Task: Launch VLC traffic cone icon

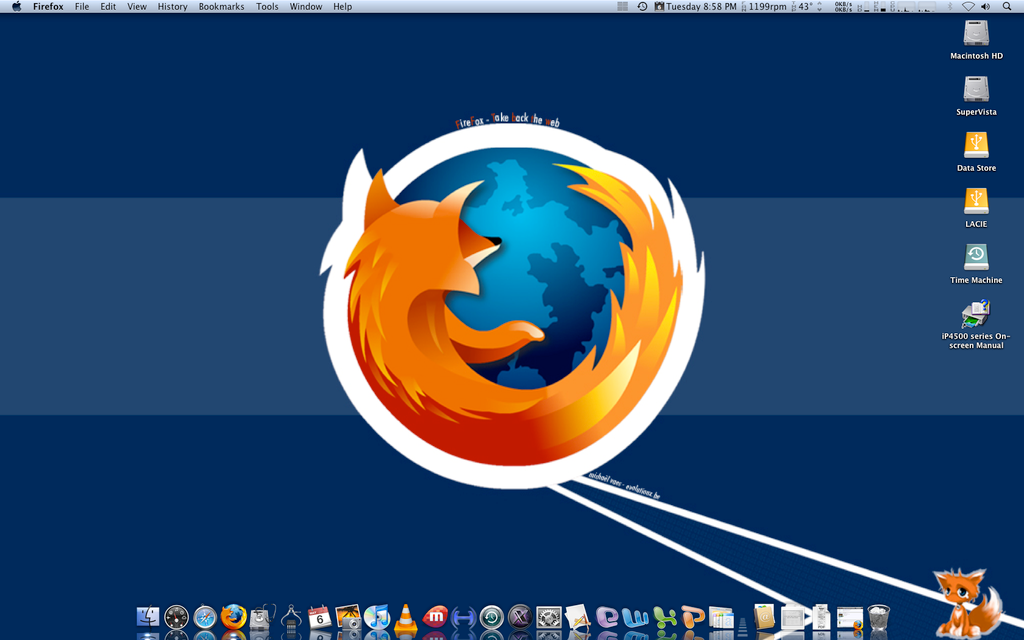Action: (x=406, y=616)
